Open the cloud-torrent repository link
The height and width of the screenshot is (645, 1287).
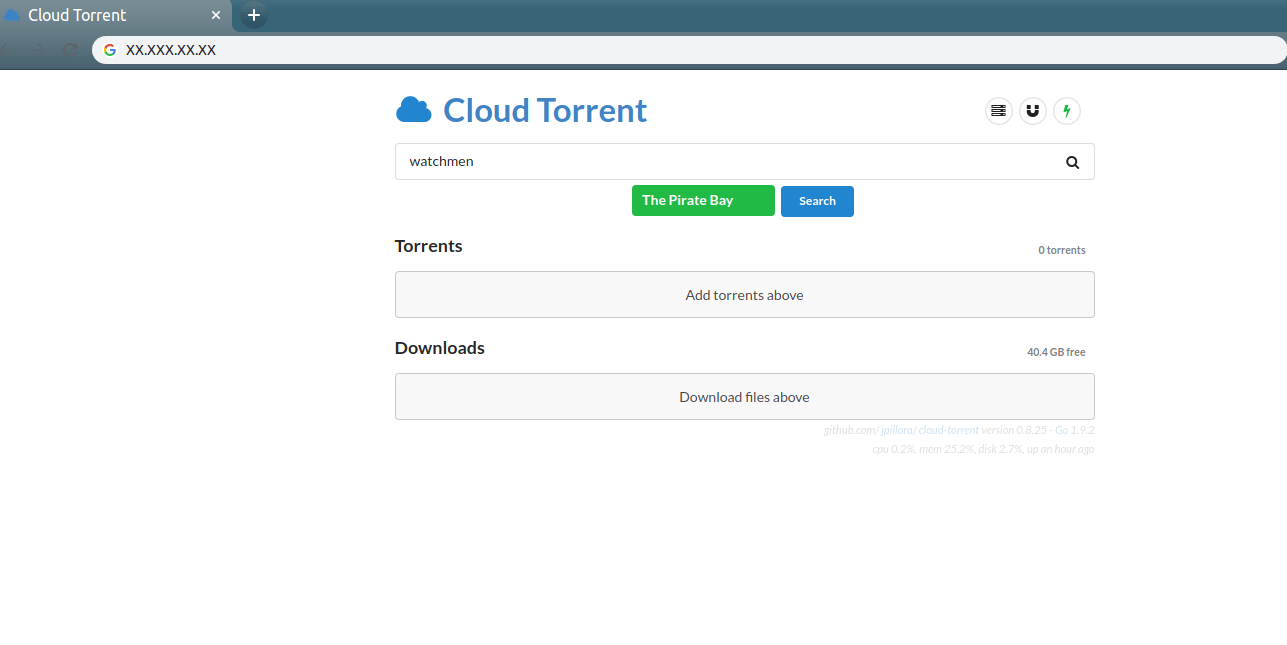coord(949,430)
